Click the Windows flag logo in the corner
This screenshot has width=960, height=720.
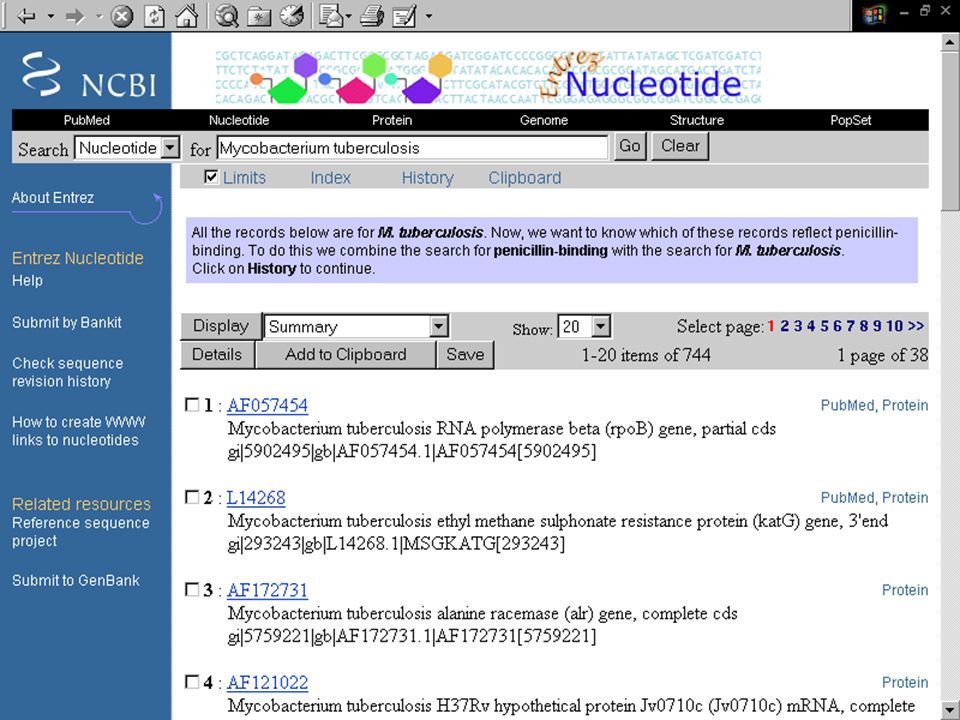coord(874,15)
